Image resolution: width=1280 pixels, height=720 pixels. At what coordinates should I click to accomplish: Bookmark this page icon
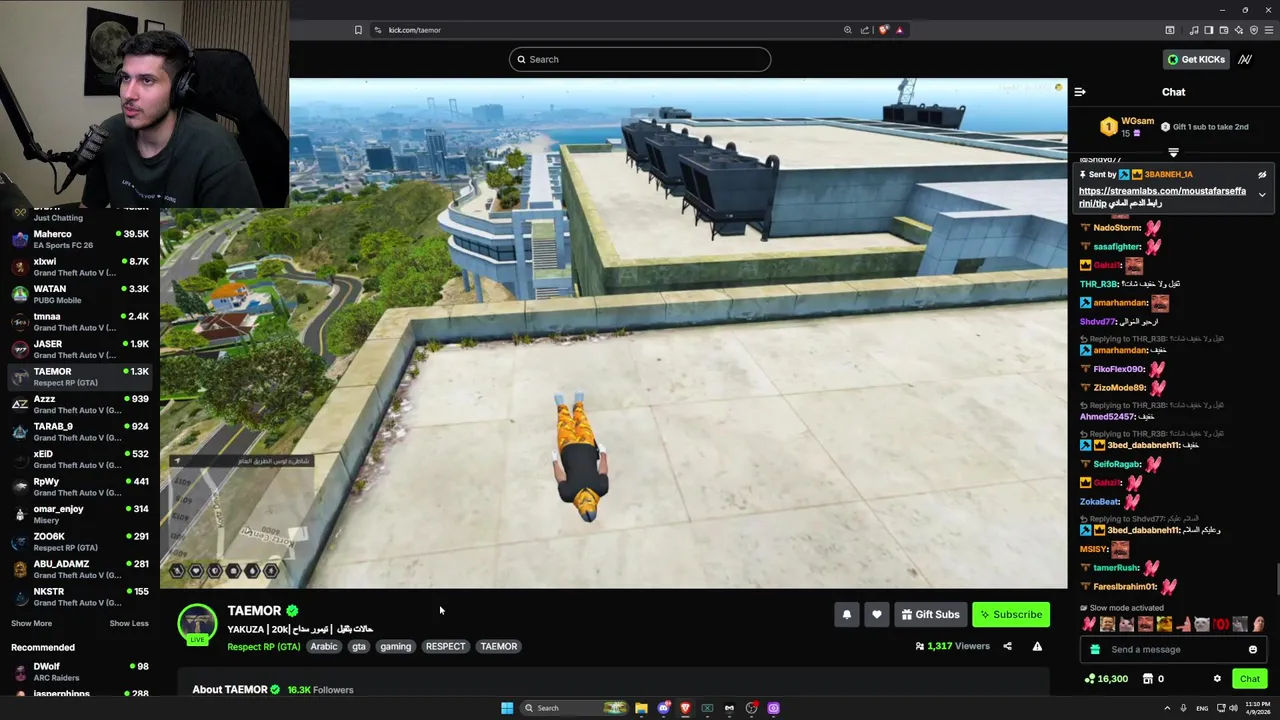(x=358, y=30)
